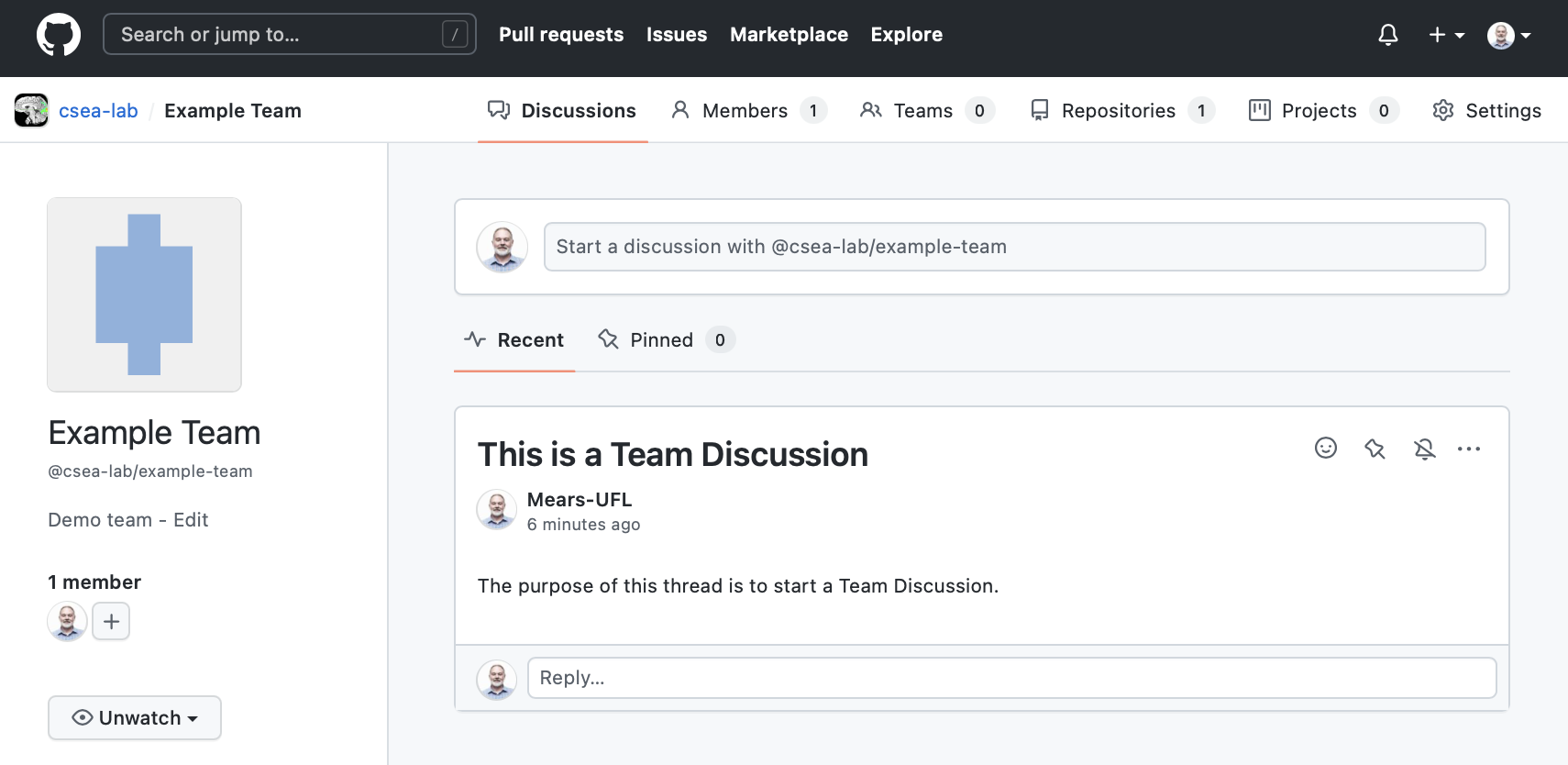Toggle discussion notifications with the crossed-bell icon
The height and width of the screenshot is (765, 1568).
1424,449
